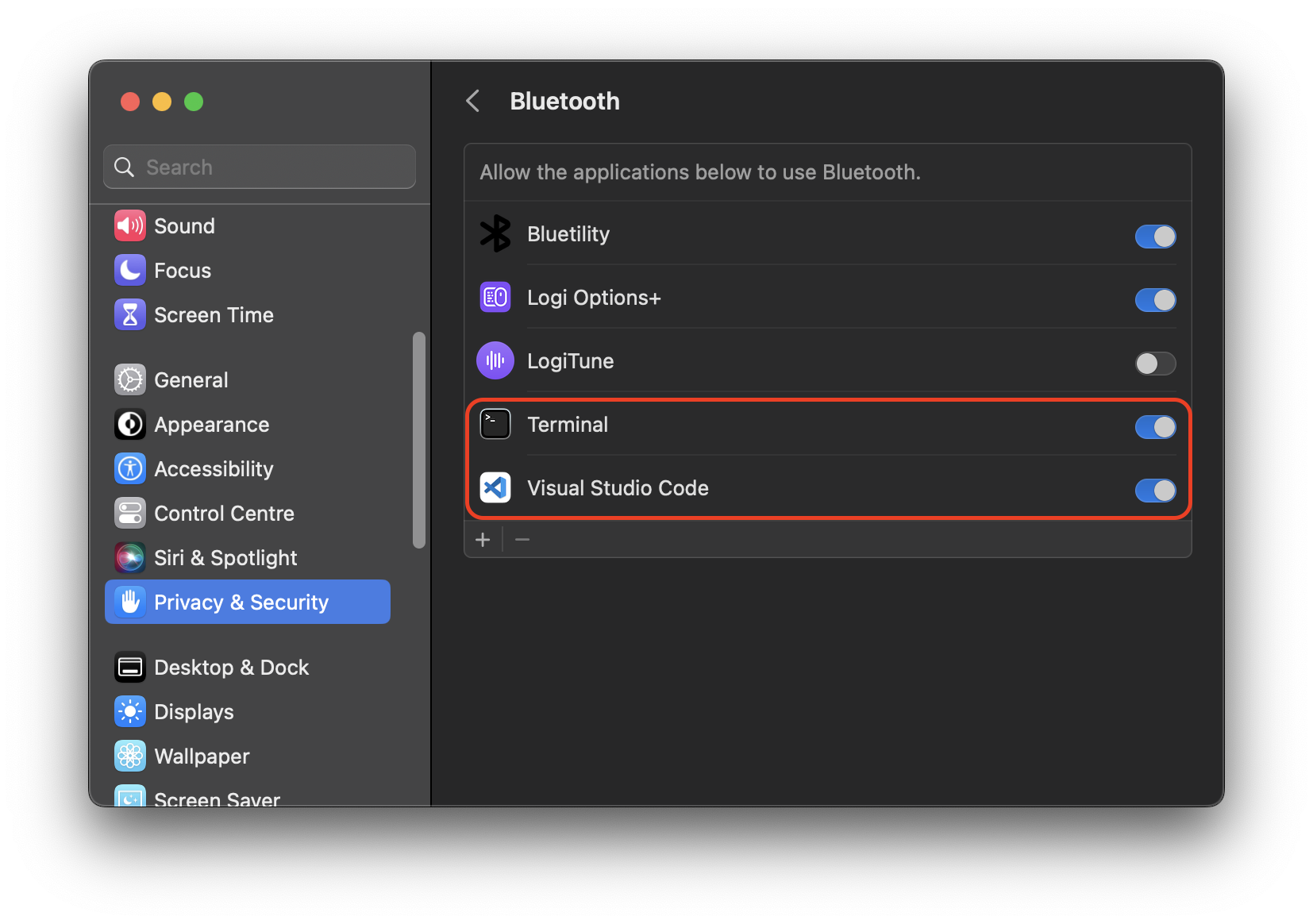Turn off Bluetooth access for Terminal
The width and height of the screenshot is (1313, 924).
(1155, 427)
